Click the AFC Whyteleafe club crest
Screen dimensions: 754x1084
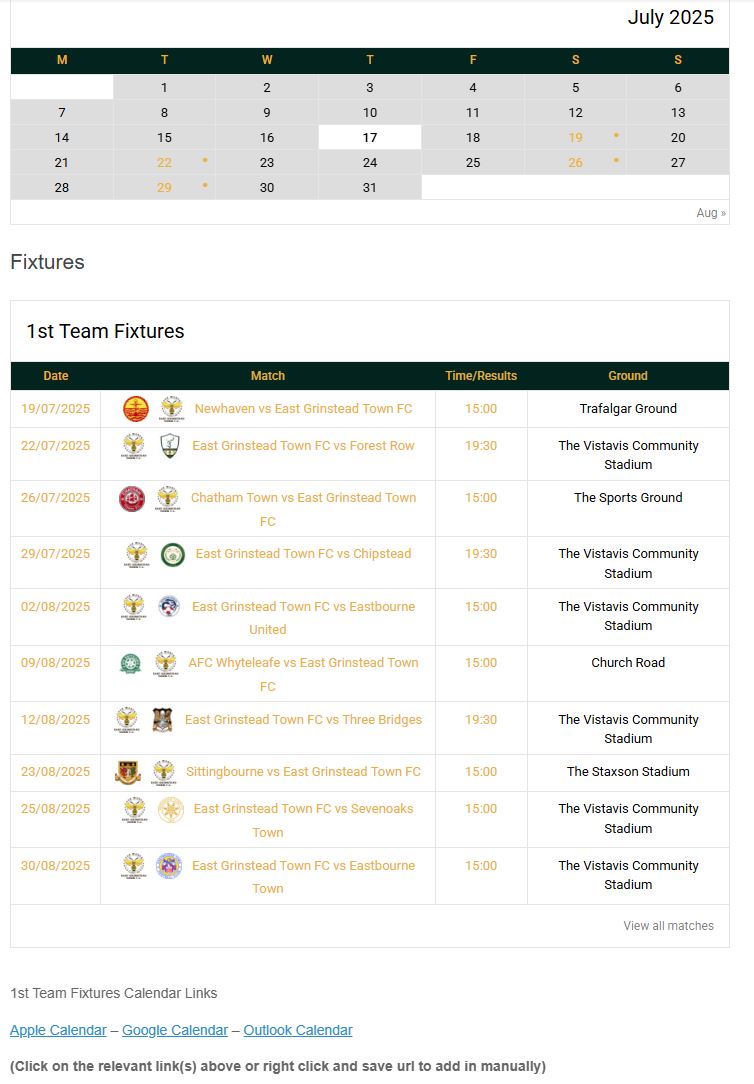[x=129, y=663]
